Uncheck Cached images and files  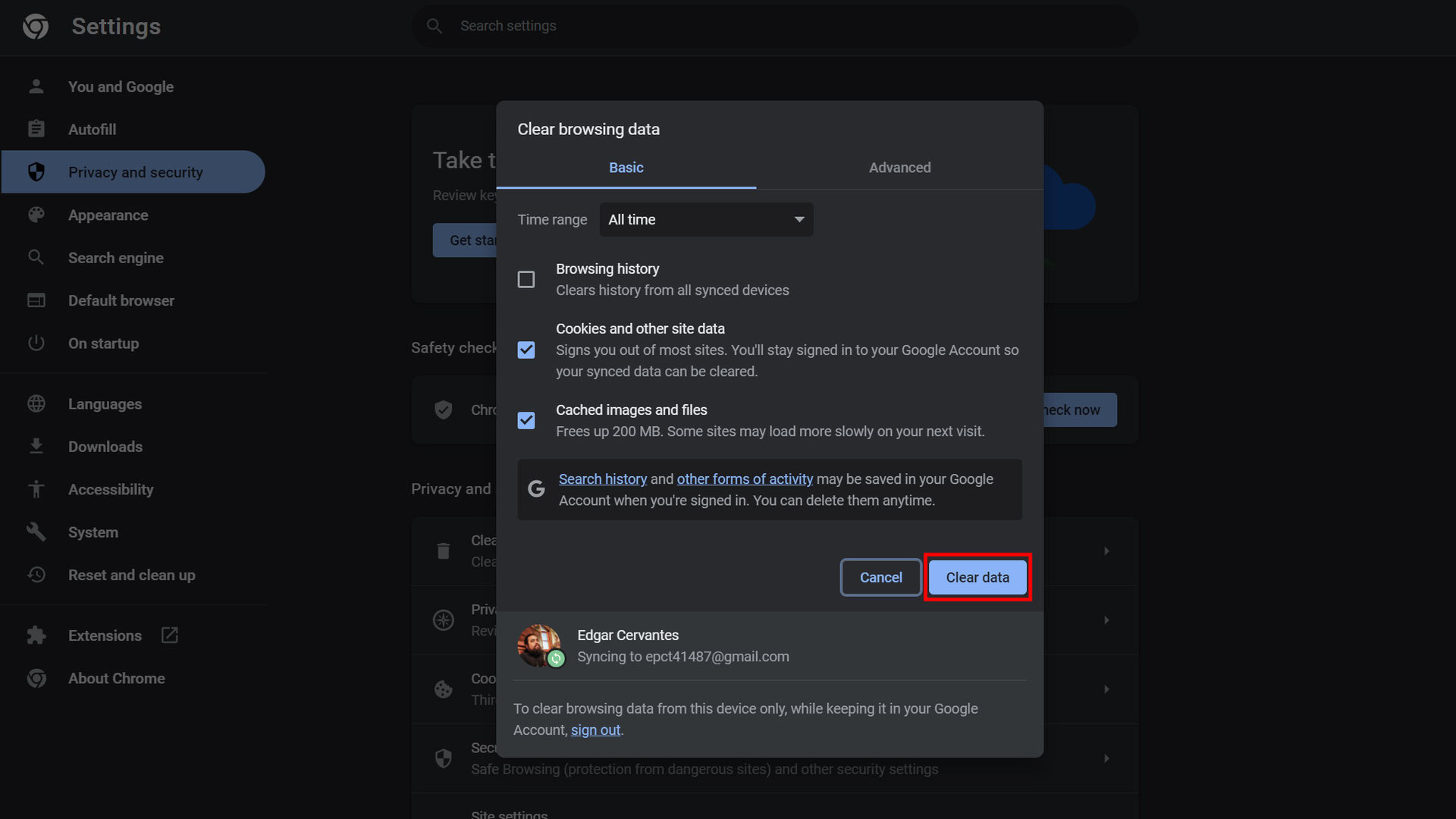coord(526,420)
